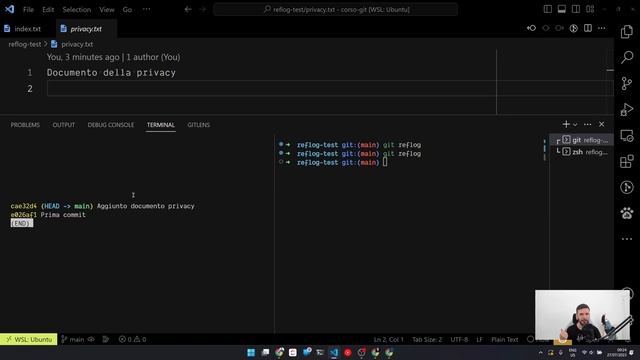The width and height of the screenshot is (640, 360).
Task: Toggle the secondary side bar layout icon
Action: 576,9
